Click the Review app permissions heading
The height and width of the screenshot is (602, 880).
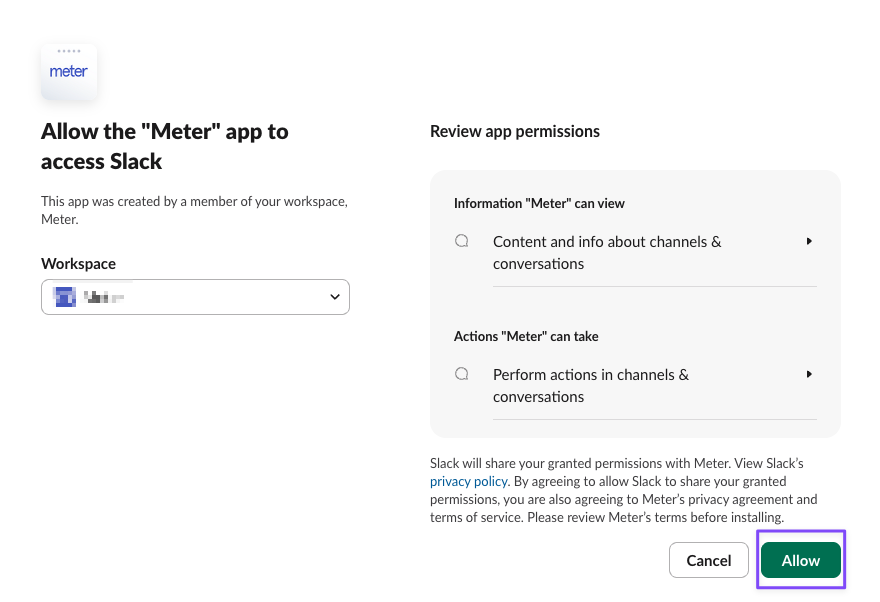click(x=515, y=131)
